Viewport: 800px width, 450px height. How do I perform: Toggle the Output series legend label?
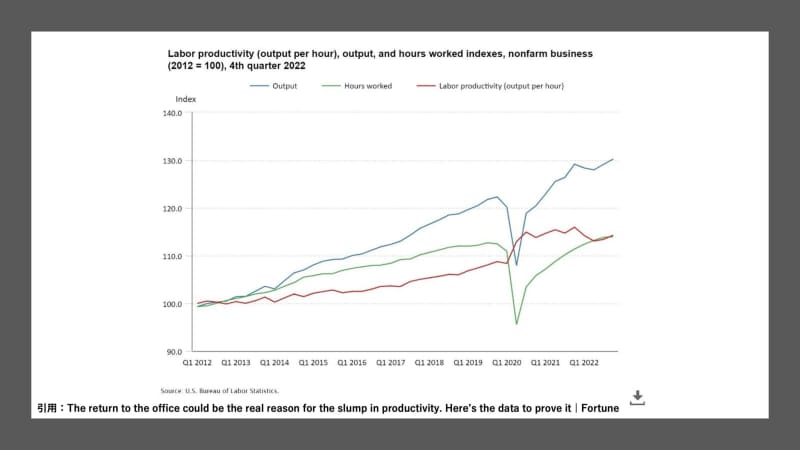tap(285, 86)
